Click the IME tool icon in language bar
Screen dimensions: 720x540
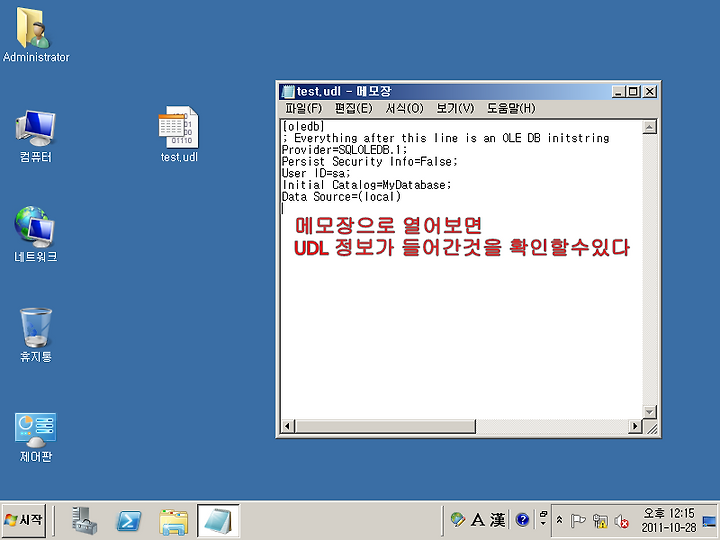[x=457, y=520]
